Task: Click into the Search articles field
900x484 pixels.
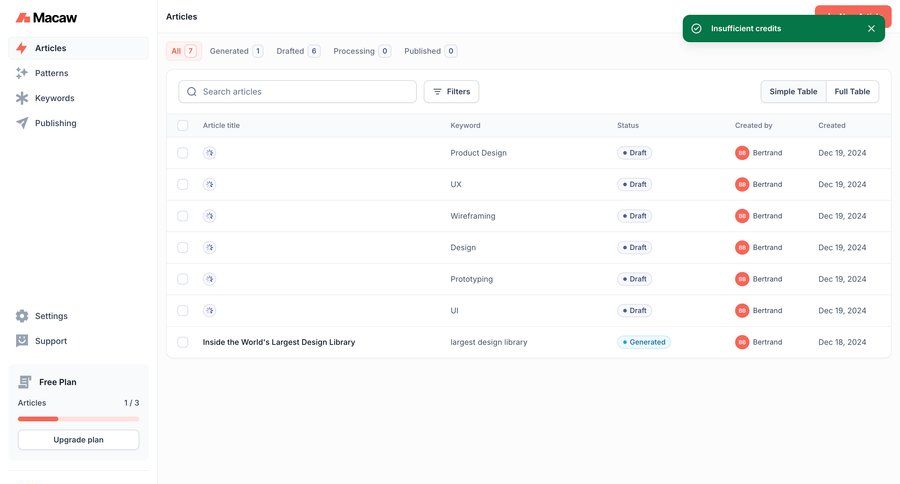Action: pos(297,92)
